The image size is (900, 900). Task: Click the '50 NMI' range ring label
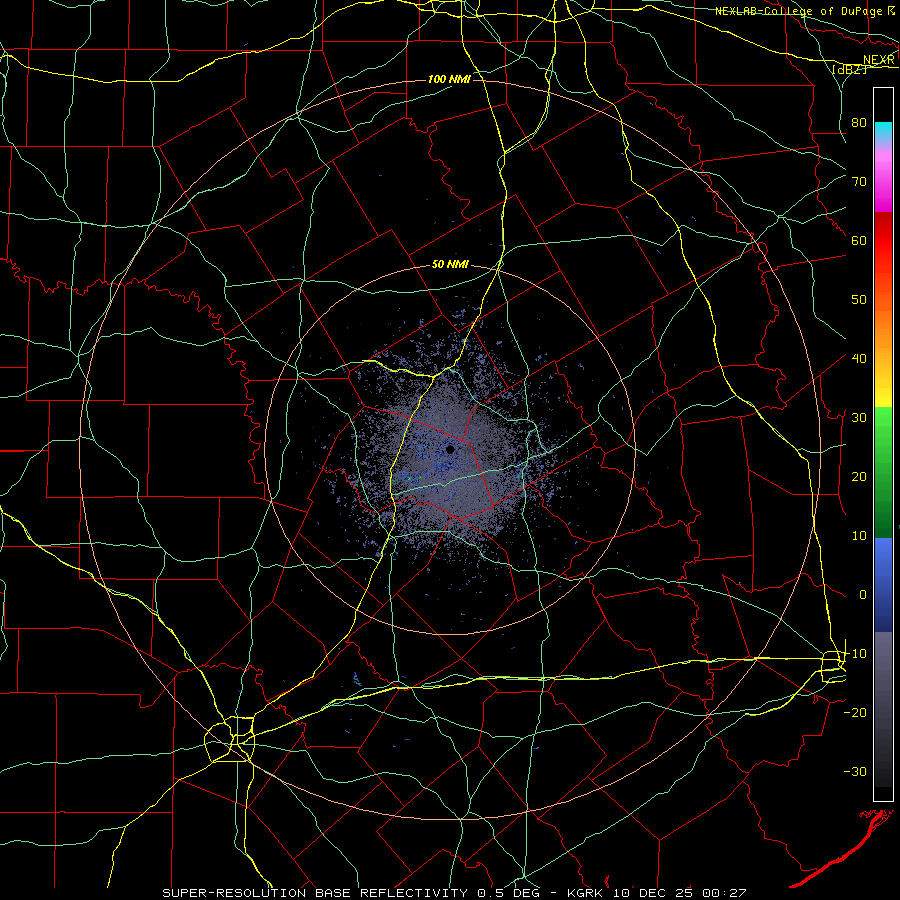[450, 265]
